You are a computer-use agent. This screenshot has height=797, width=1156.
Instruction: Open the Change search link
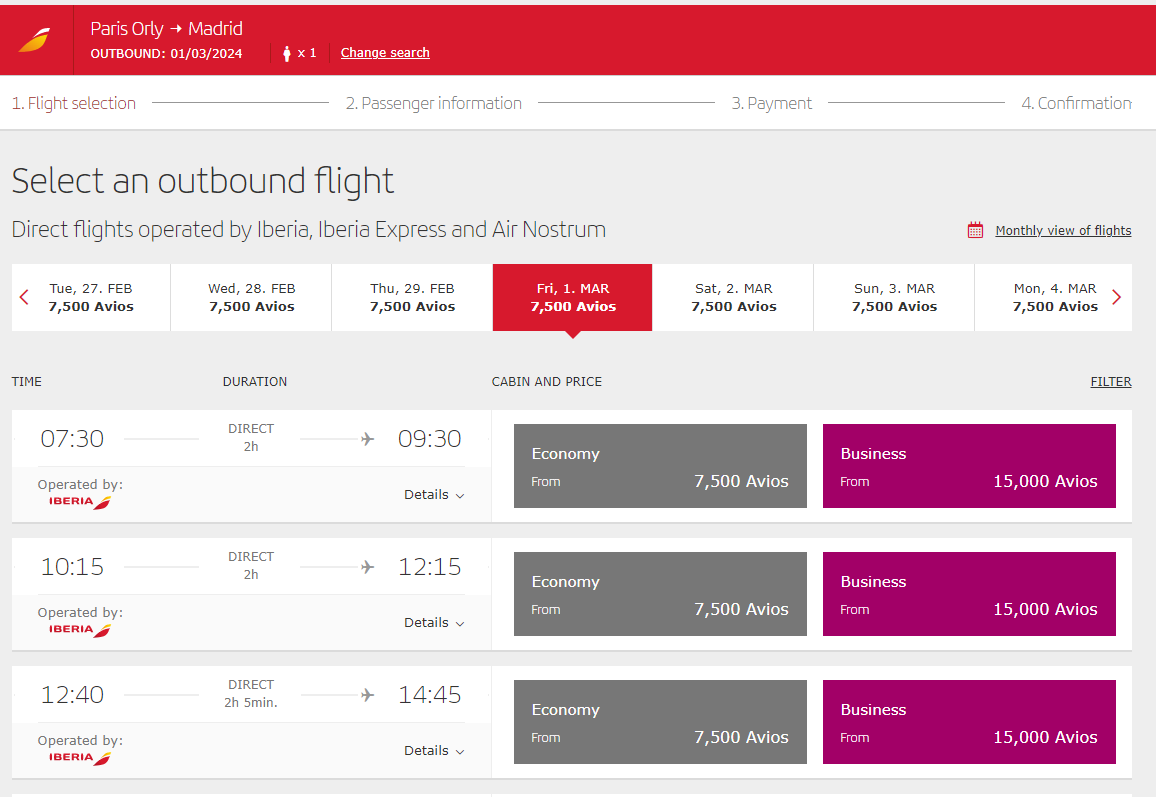385,53
